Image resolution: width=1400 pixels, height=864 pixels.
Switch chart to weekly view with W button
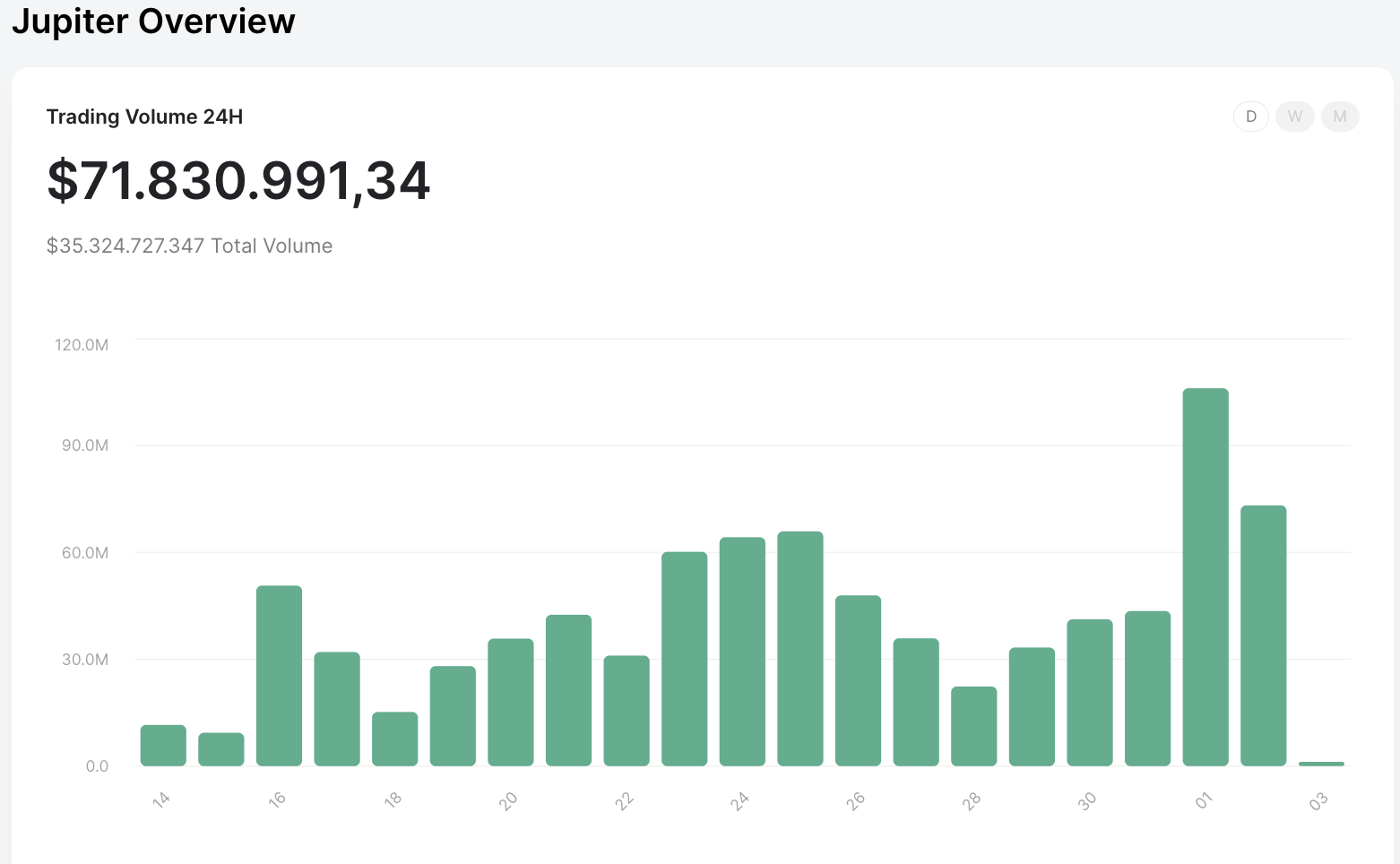(x=1295, y=117)
